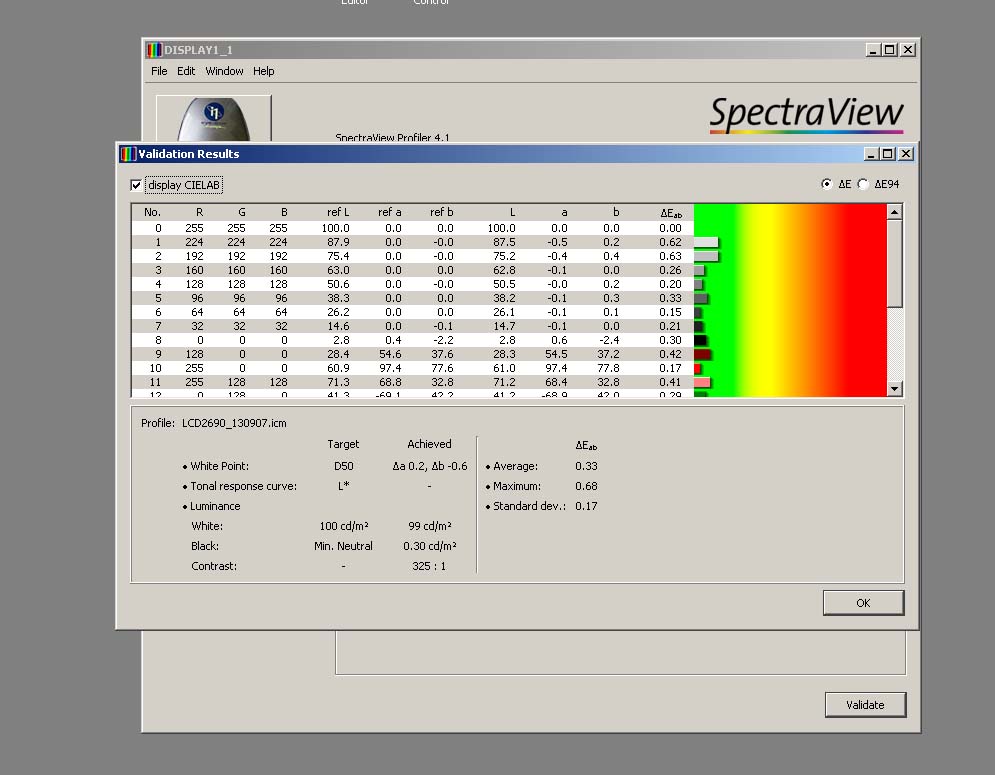This screenshot has width=995, height=775.
Task: Close the Validation Results dialog
Action: (x=906, y=154)
